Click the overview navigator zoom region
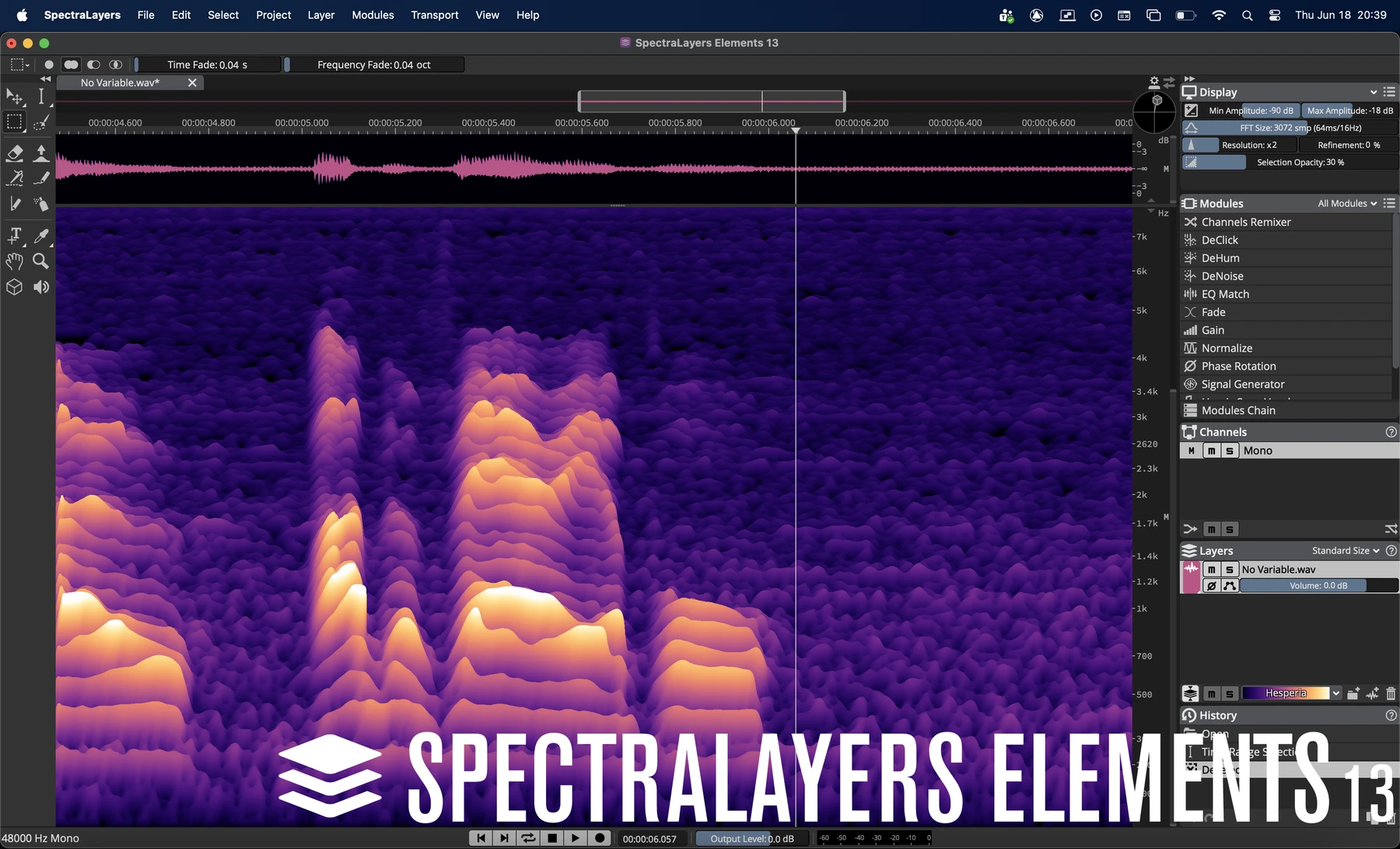 click(712, 101)
